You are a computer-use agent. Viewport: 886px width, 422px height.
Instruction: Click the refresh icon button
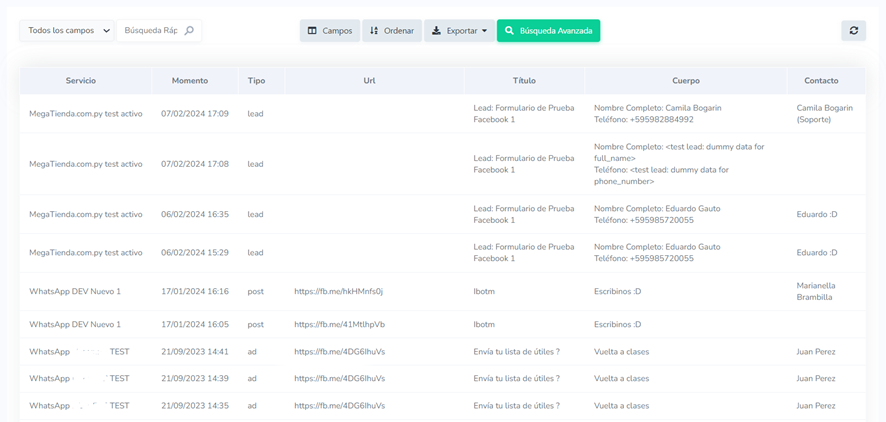coord(853,31)
